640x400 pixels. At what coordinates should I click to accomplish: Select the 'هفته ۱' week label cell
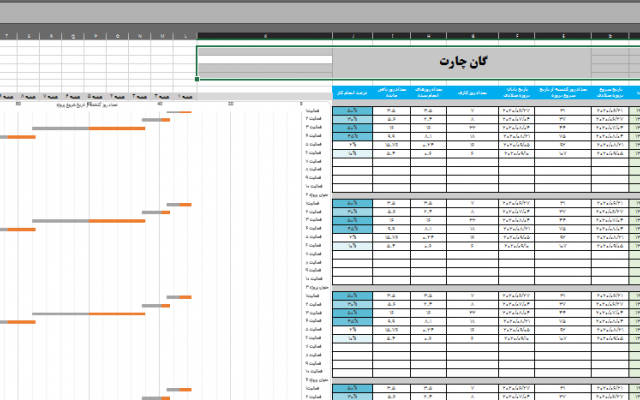186,96
